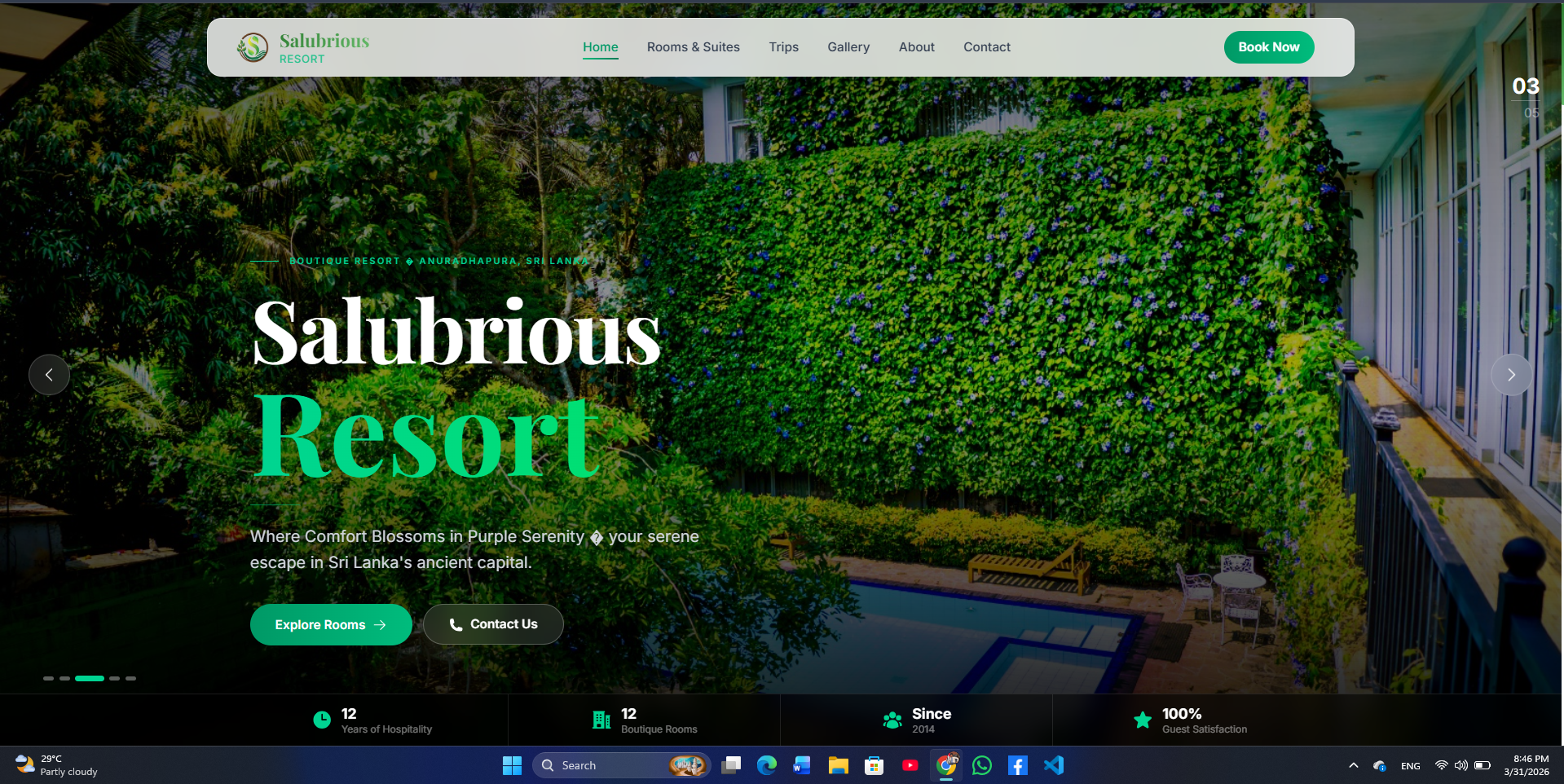Open WhatsApp from the taskbar
Screen dimensions: 1564x784
982,765
